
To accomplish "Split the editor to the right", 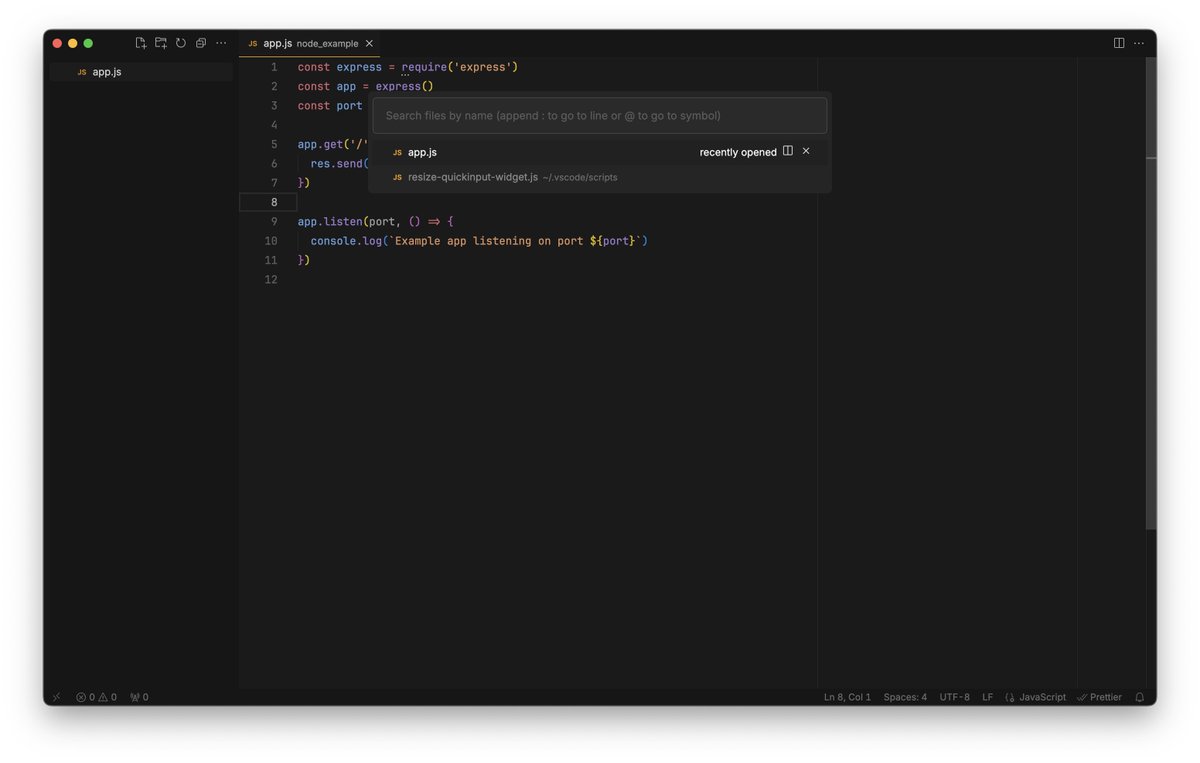I will pos(1119,43).
